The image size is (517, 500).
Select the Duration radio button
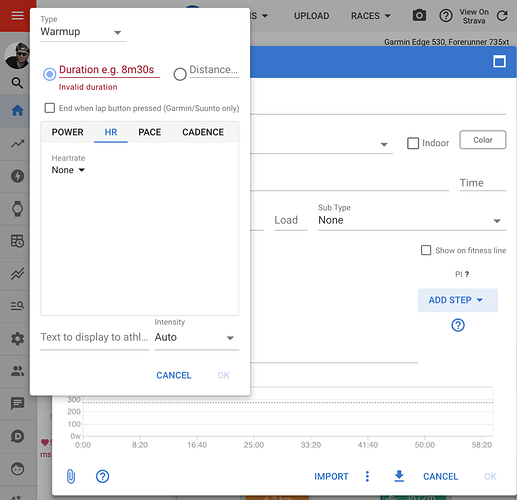(x=50, y=74)
